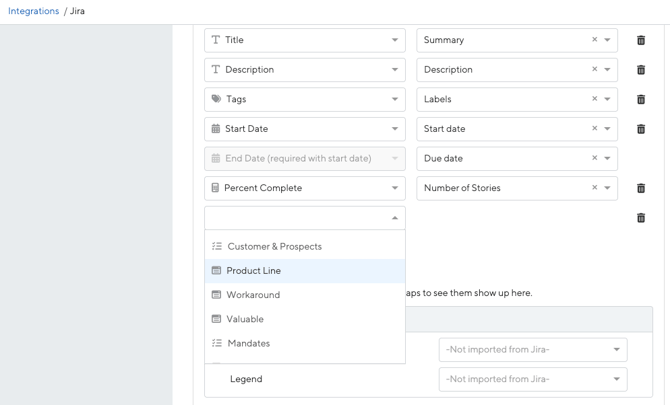The image size is (670, 405).
Task: Click the Mandates list icon
Action: [217, 343]
